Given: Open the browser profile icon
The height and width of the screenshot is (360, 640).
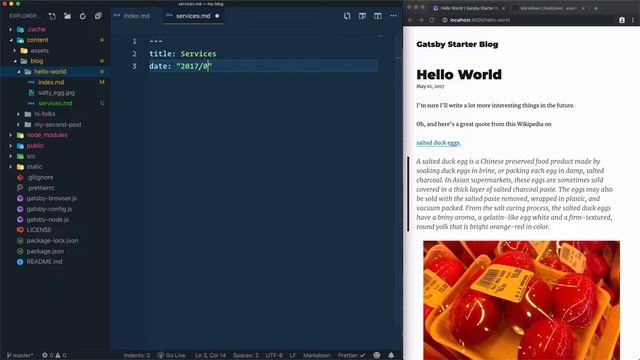Looking at the screenshot, I should tap(622, 20).
